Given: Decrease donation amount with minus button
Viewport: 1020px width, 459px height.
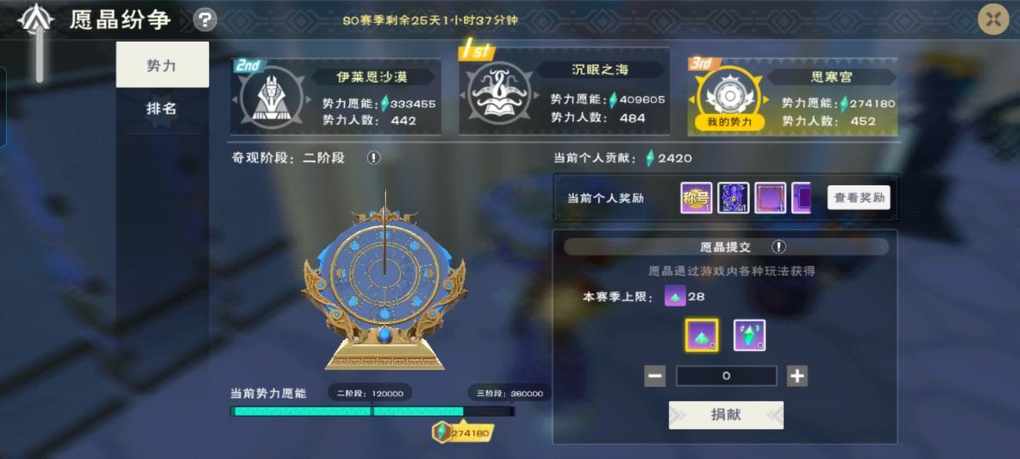Looking at the screenshot, I should tap(655, 376).
